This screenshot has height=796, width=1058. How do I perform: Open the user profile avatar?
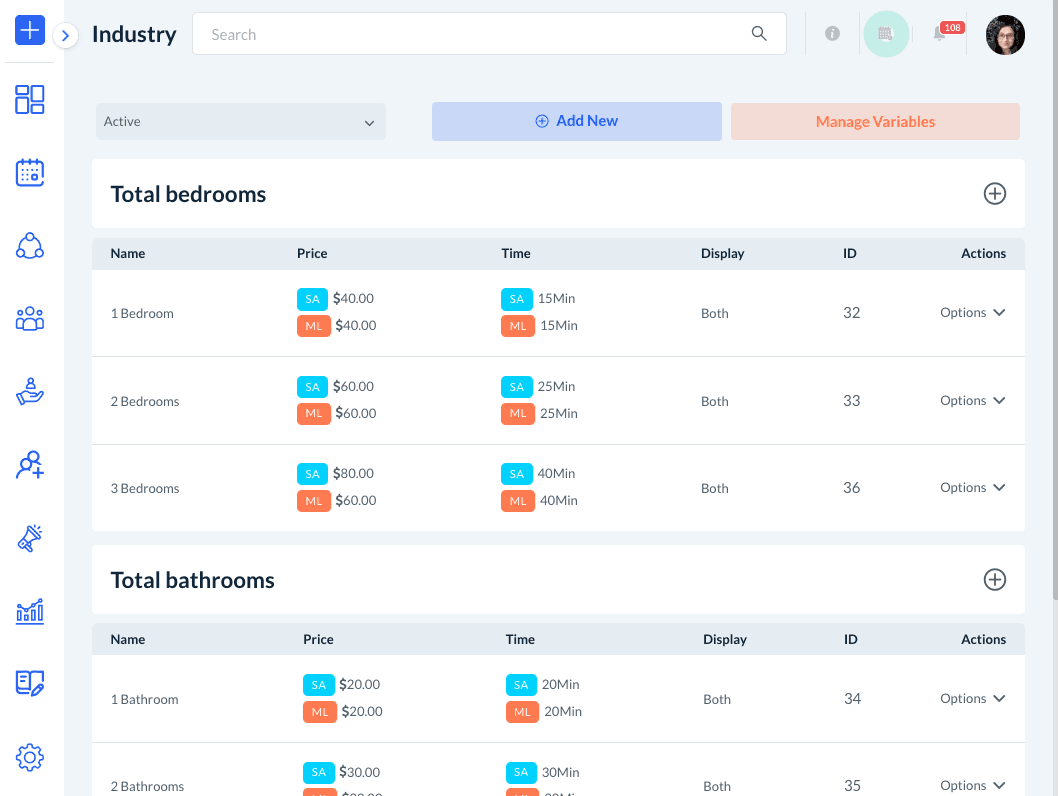coord(1005,35)
